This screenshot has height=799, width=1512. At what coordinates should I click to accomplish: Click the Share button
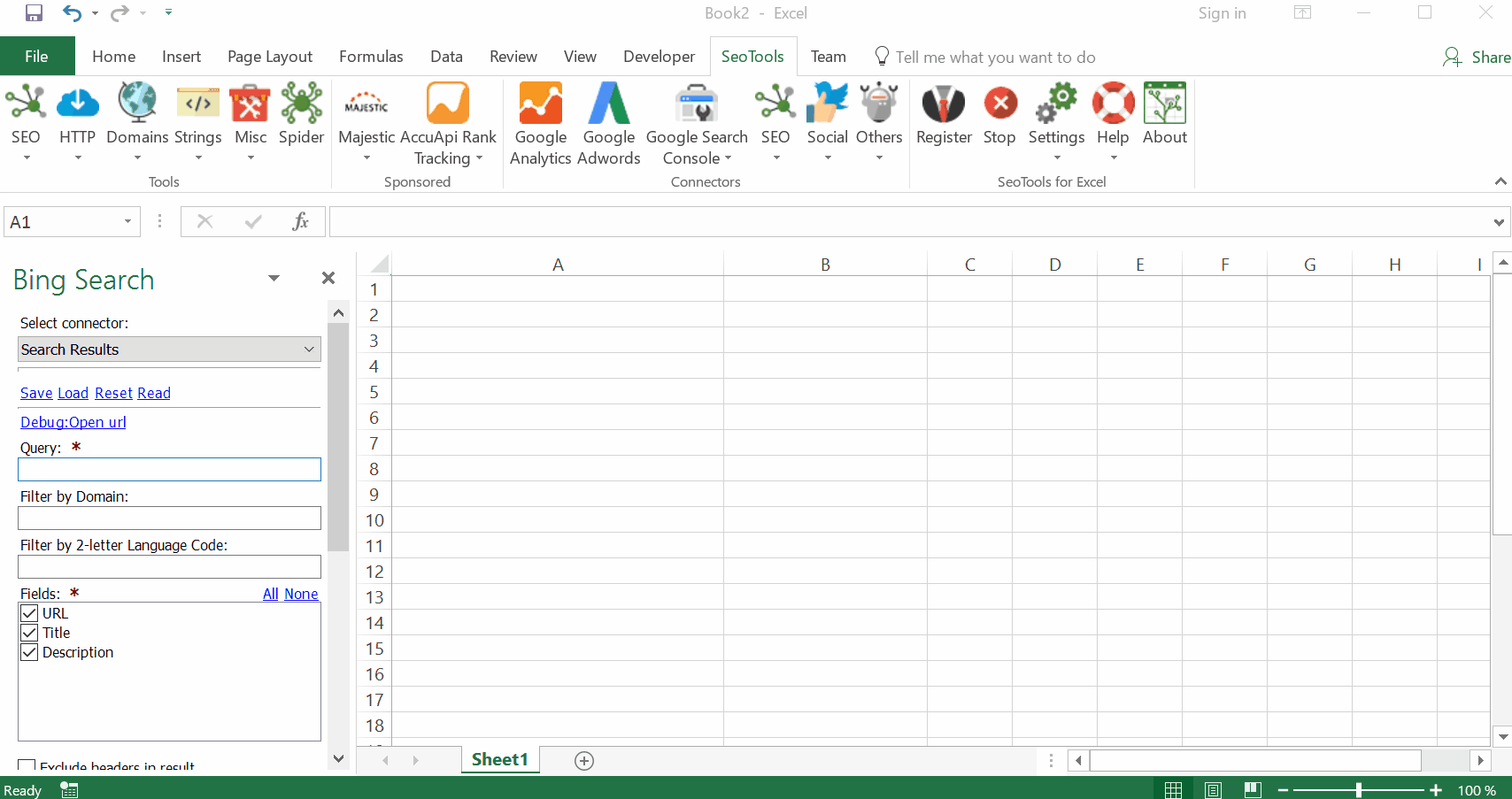coord(1477,58)
